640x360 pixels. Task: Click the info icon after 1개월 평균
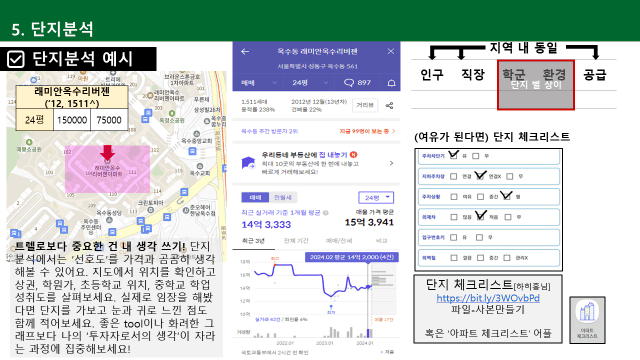pos(326,213)
